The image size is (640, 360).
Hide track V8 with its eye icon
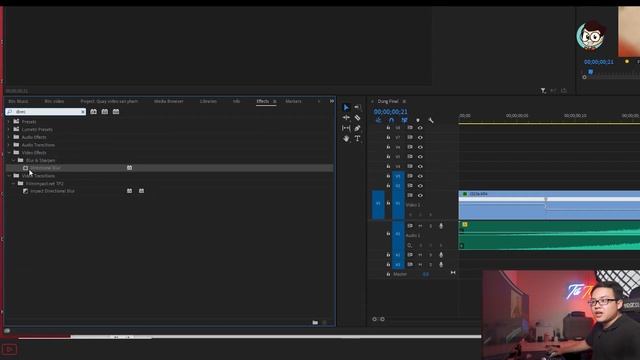pos(420,128)
